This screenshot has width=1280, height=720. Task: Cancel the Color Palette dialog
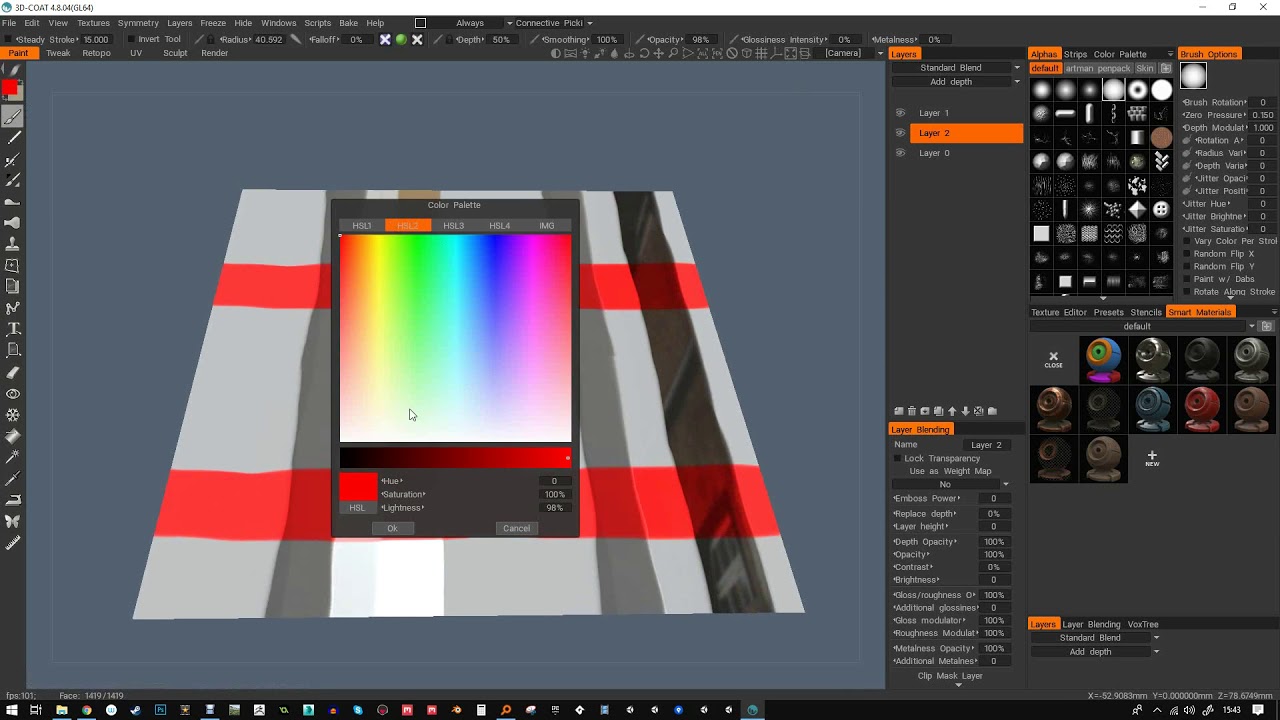[x=516, y=528]
